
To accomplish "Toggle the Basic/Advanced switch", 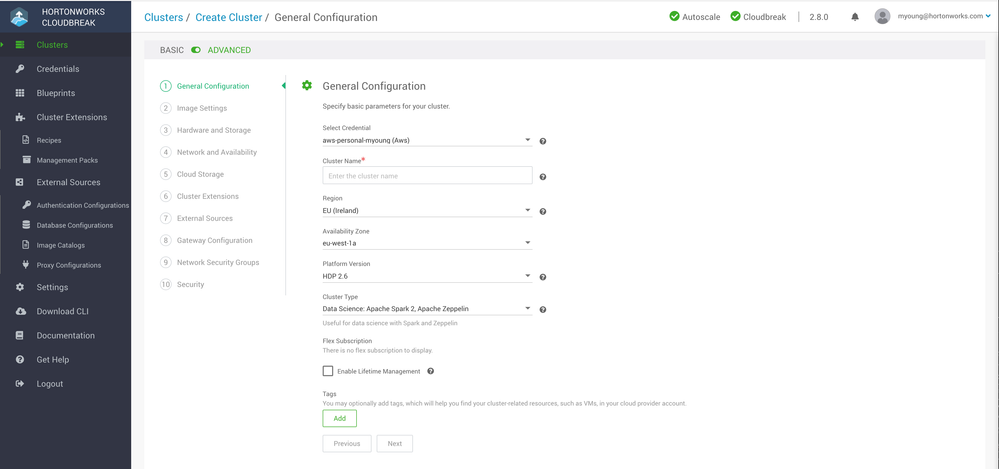I will point(196,50).
